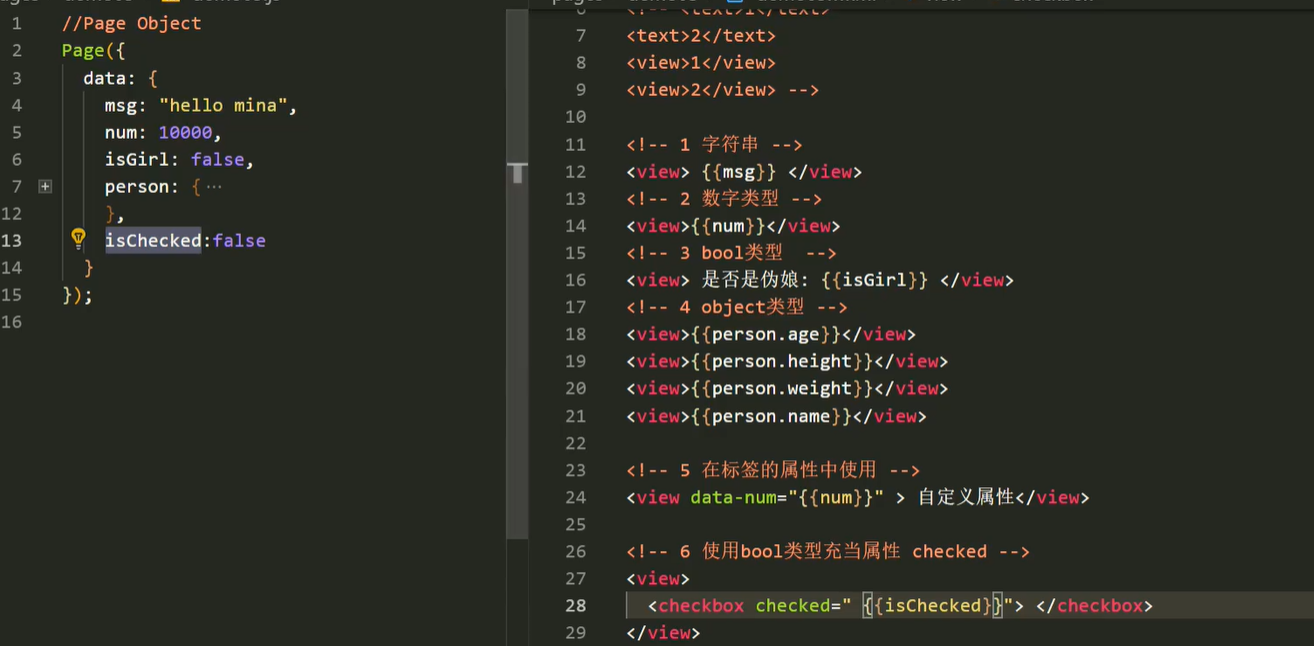
Task: Click line number 10 in the right editor
Action: [x=575, y=117]
